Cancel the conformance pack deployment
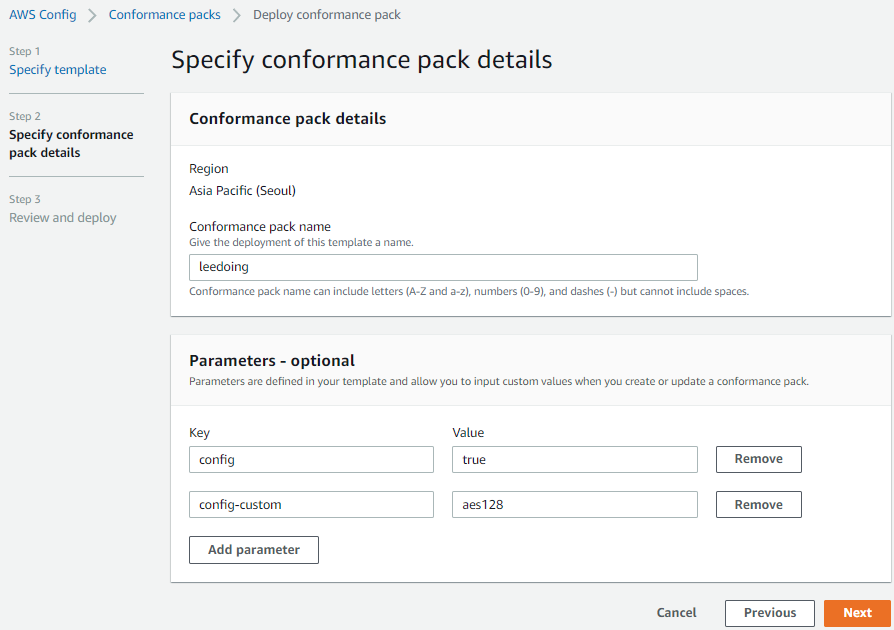This screenshot has width=894, height=630. pos(676,613)
